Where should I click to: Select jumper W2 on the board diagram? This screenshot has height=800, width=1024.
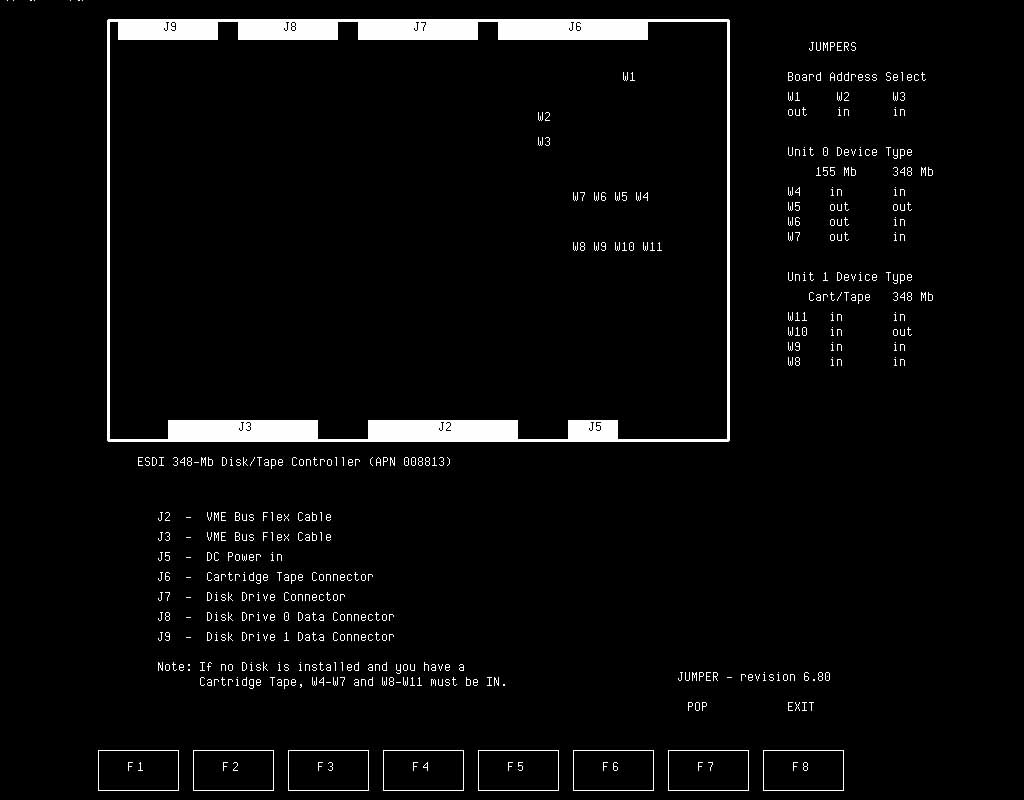(x=544, y=117)
